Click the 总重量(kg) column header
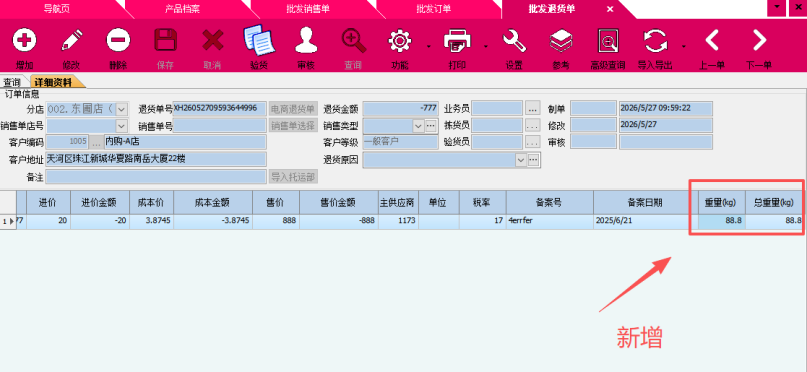 774,203
